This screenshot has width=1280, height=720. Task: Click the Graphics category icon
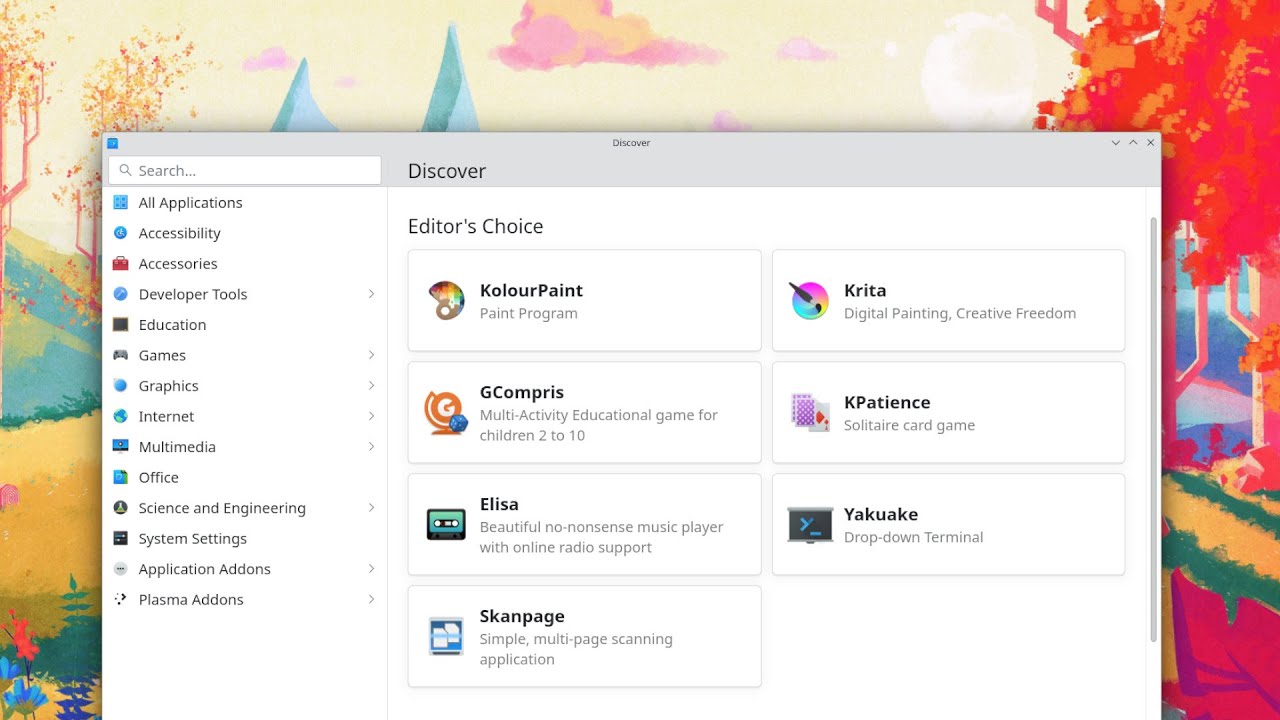click(x=121, y=386)
